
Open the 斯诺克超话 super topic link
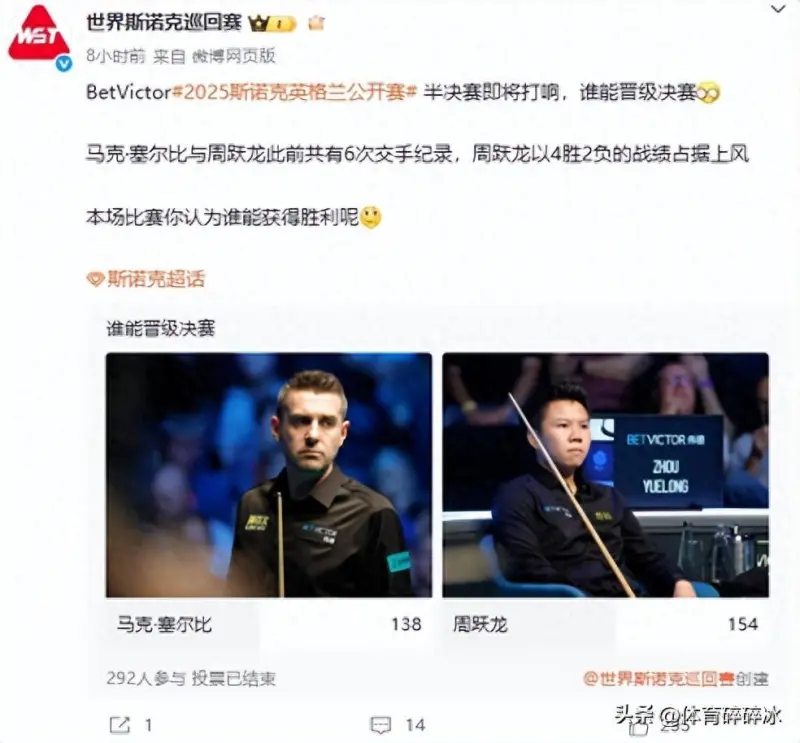[x=156, y=279]
